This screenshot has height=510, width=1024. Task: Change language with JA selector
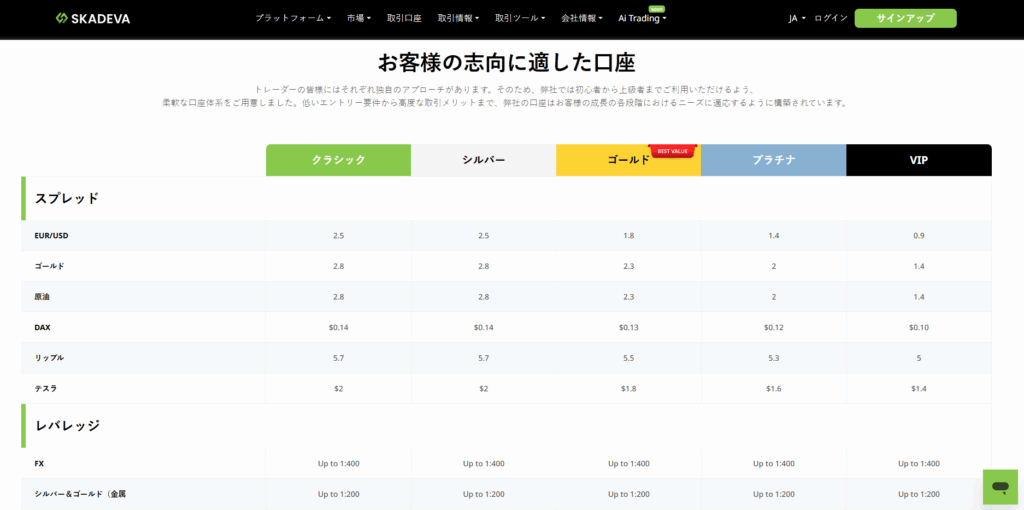(x=796, y=18)
